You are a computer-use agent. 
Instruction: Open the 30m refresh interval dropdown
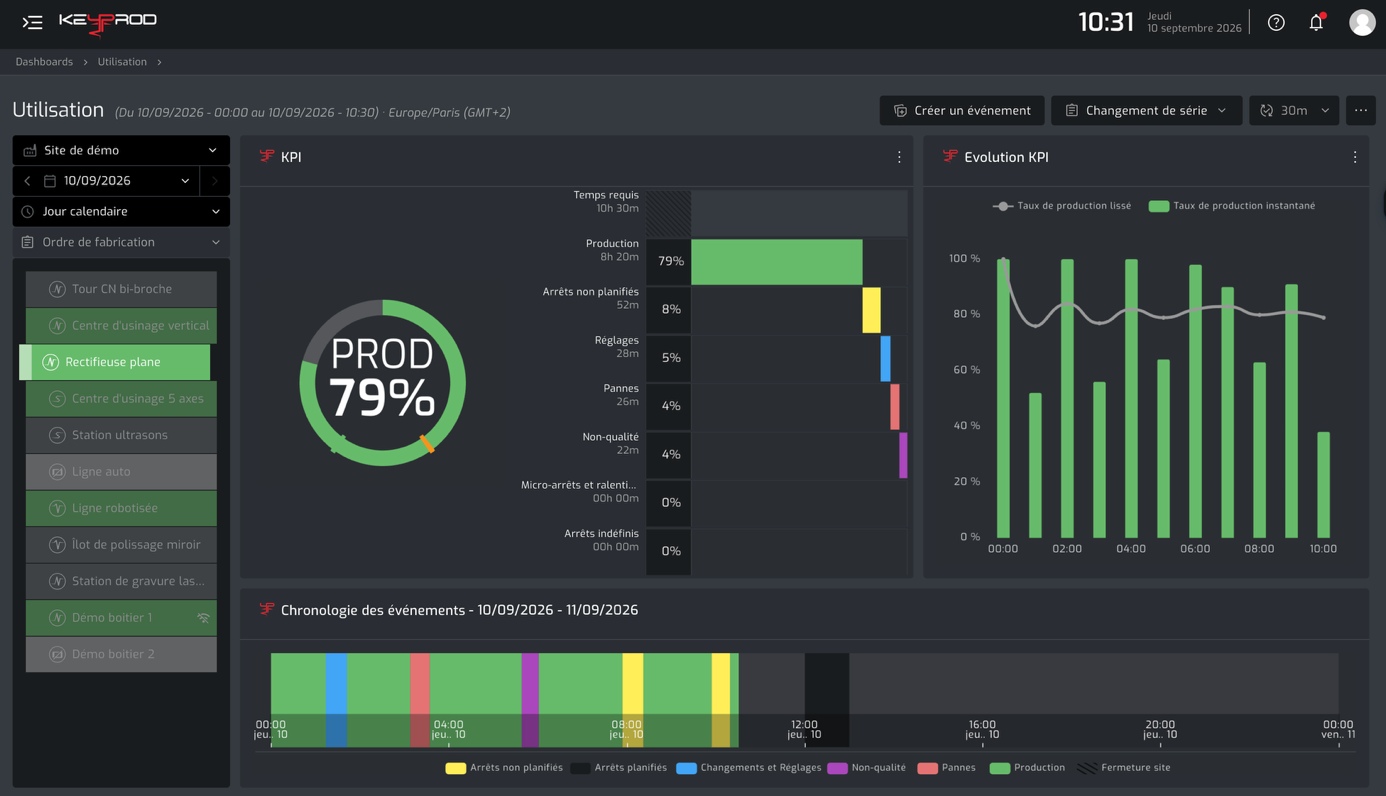pyautogui.click(x=1294, y=110)
